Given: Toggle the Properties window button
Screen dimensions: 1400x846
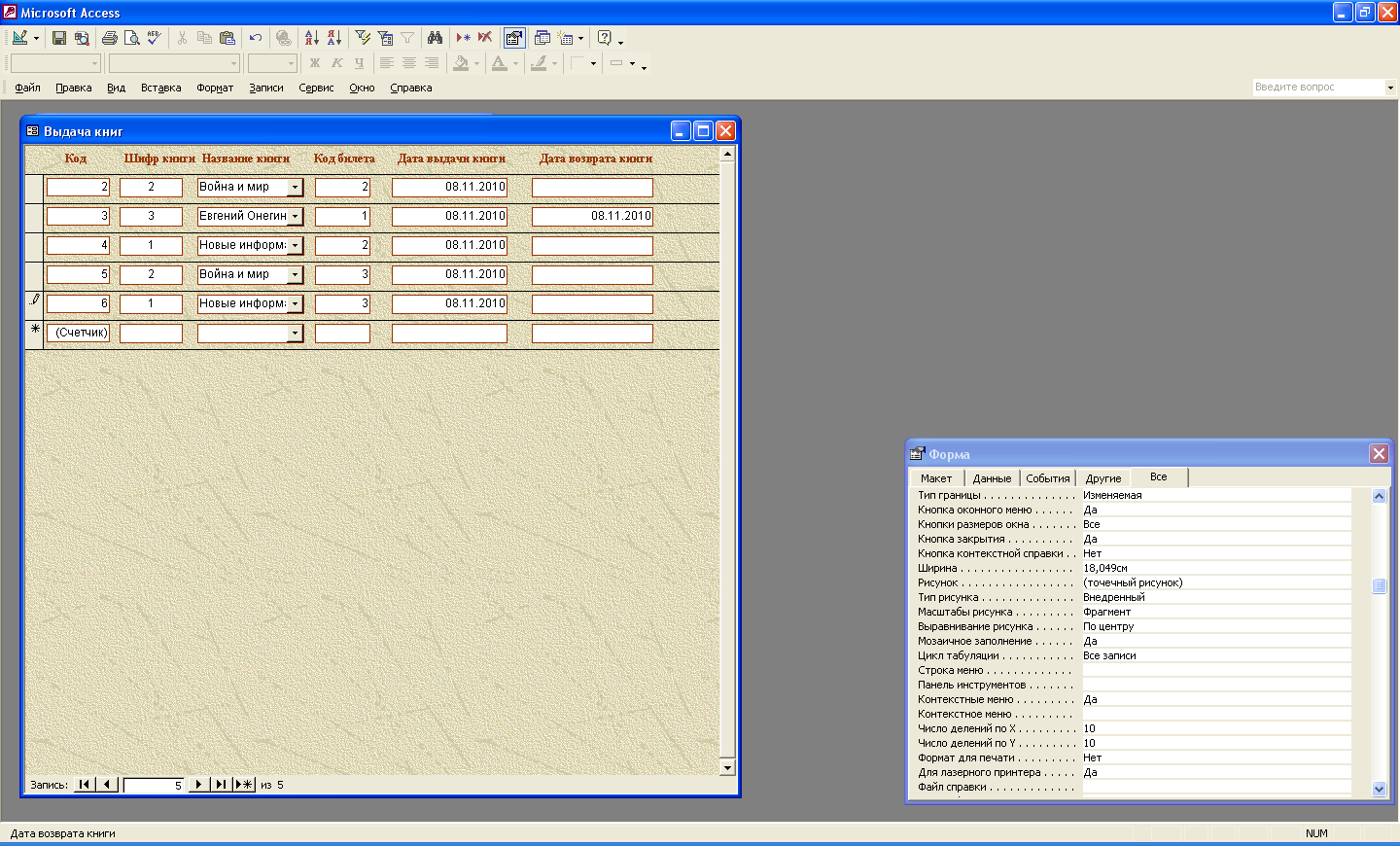Looking at the screenshot, I should (514, 38).
